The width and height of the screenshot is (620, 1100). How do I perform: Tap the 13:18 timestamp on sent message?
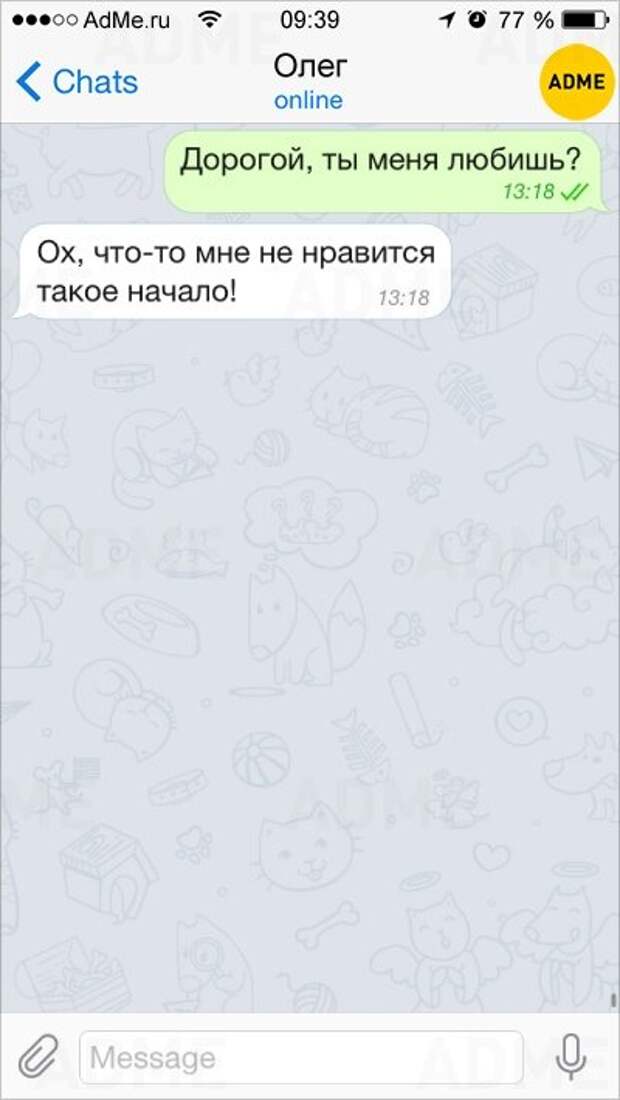tap(530, 191)
